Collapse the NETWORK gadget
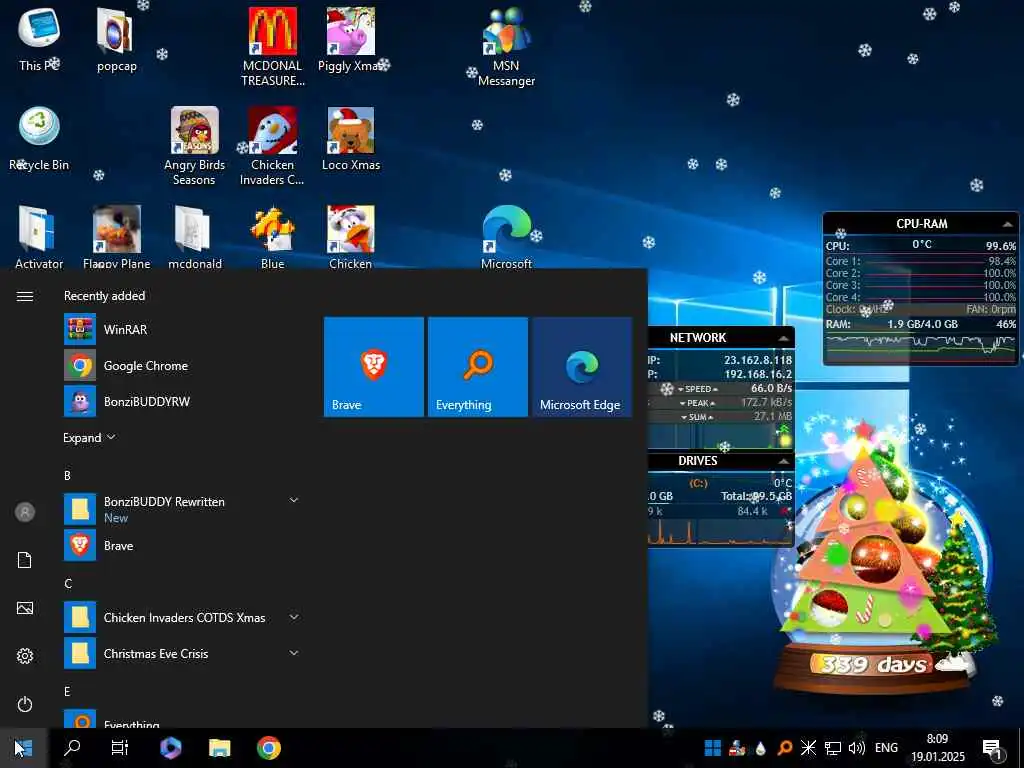This screenshot has height=768, width=1024. (783, 338)
